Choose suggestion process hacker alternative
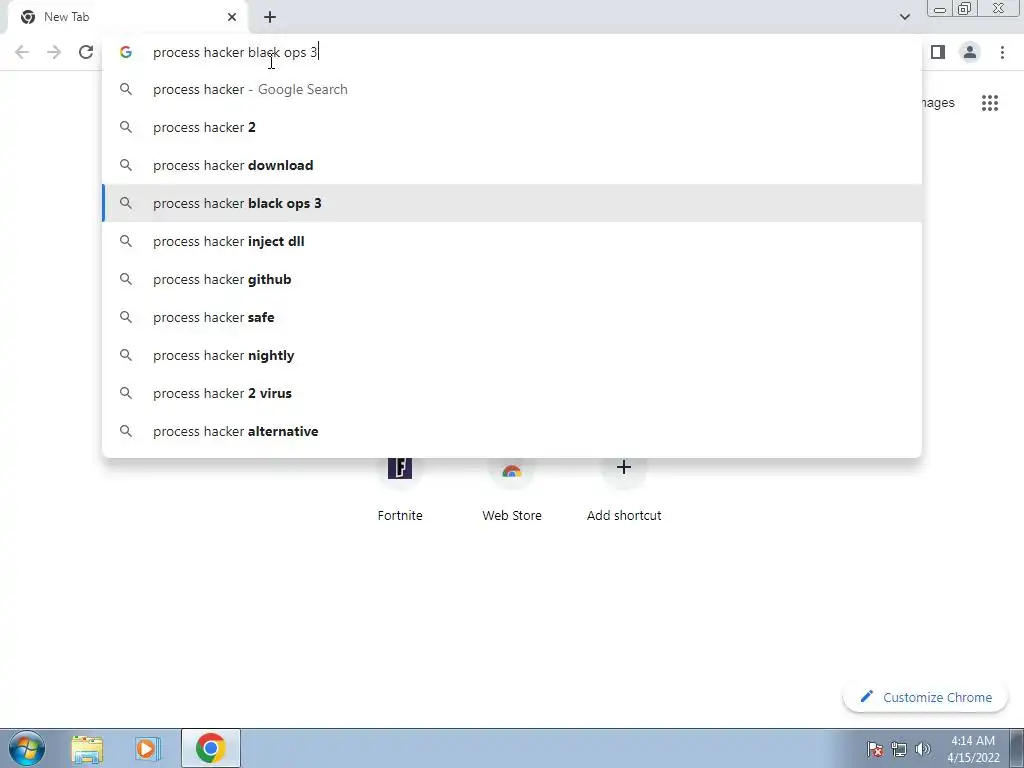 pos(512,431)
